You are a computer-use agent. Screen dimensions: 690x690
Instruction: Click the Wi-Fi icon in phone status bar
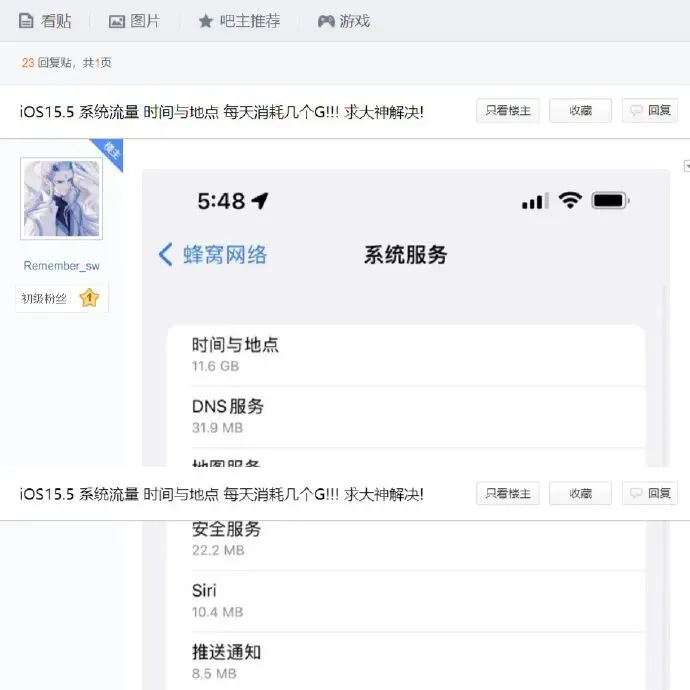click(570, 201)
